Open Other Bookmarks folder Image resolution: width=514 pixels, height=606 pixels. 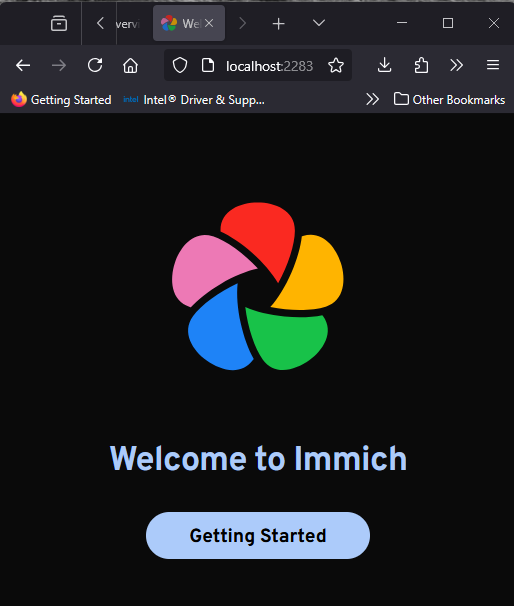tap(449, 100)
